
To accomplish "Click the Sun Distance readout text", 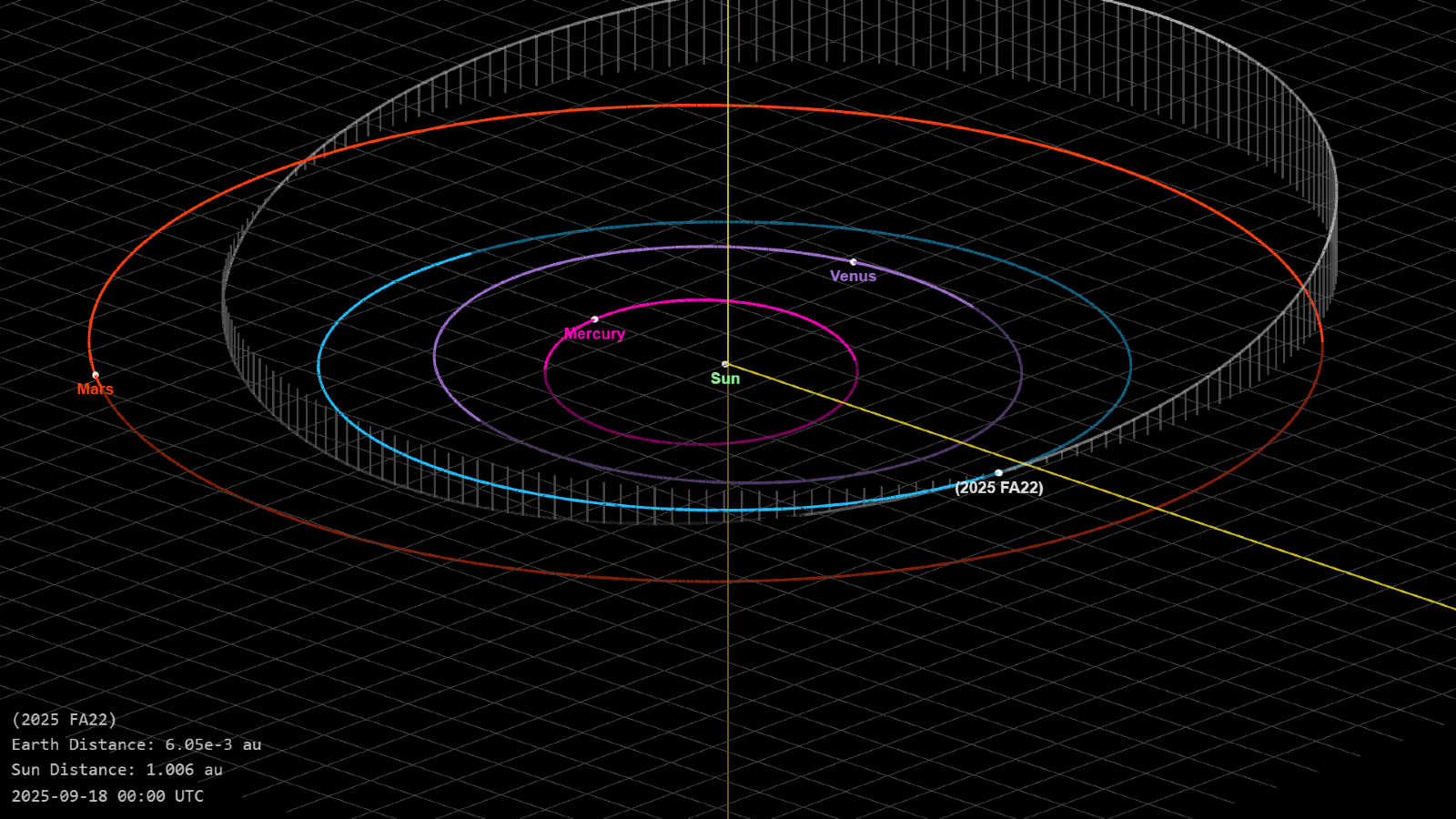I will 116,770.
